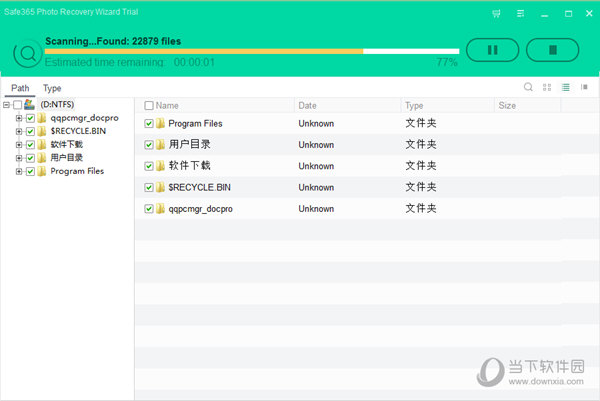Select 软件下载 name in file list
Viewport: 600px width, 401px height.
tap(189, 166)
